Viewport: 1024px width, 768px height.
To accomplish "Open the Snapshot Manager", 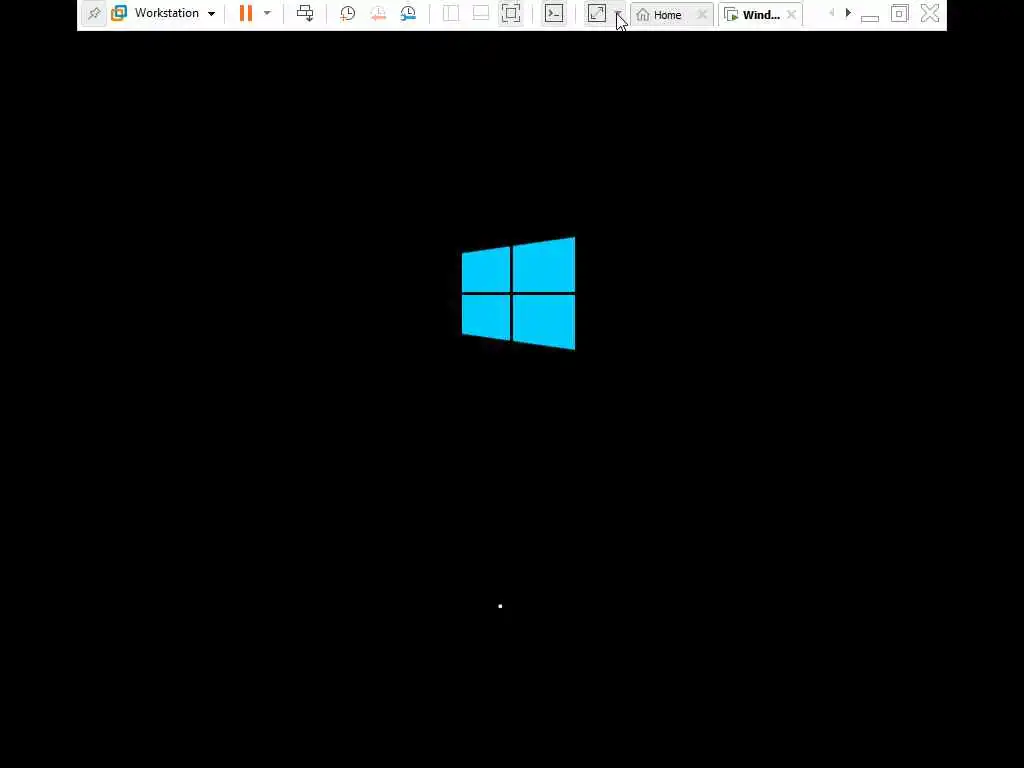I will point(408,13).
